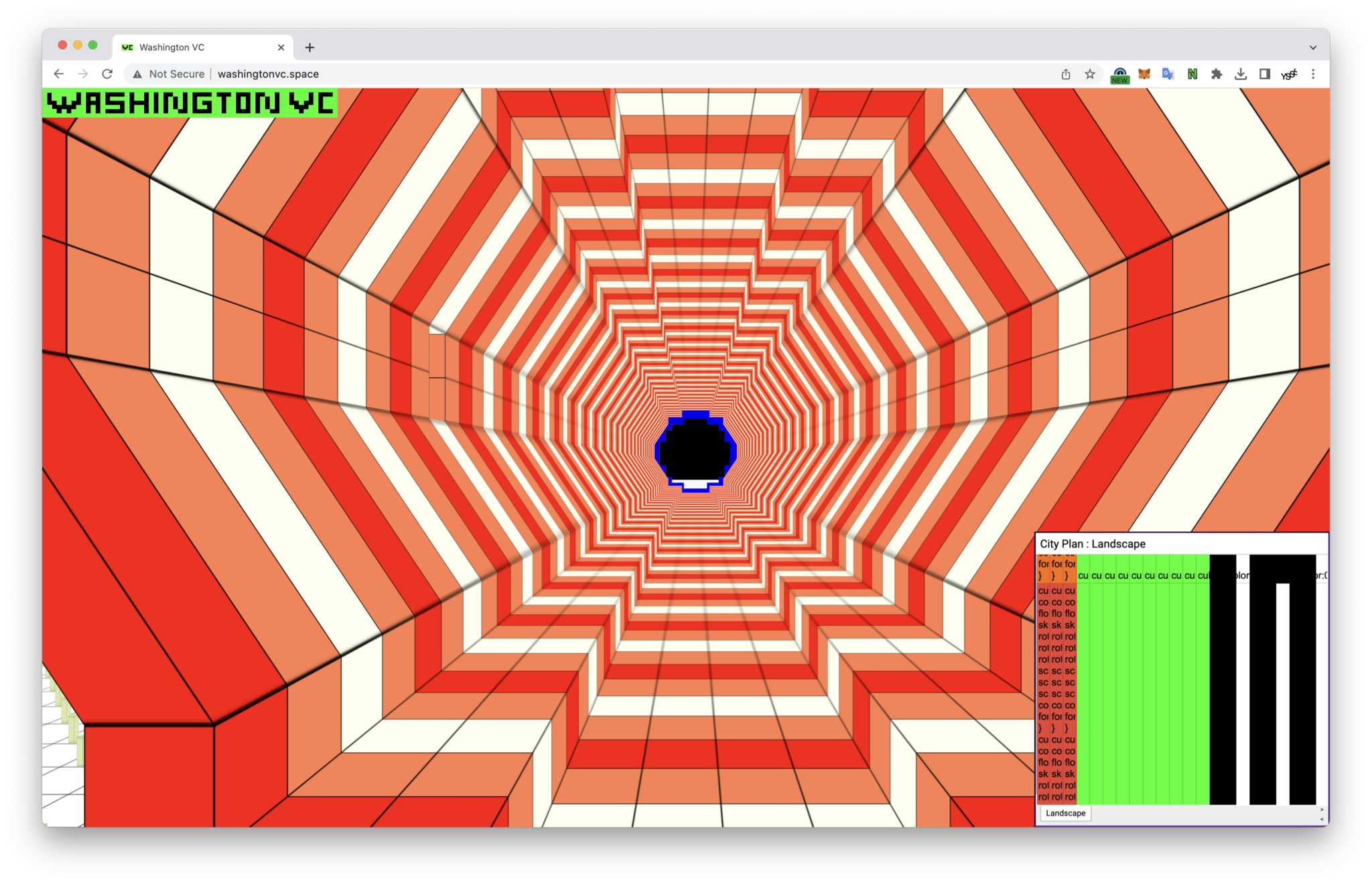Select the Landscape tab in City Plan

click(1065, 813)
